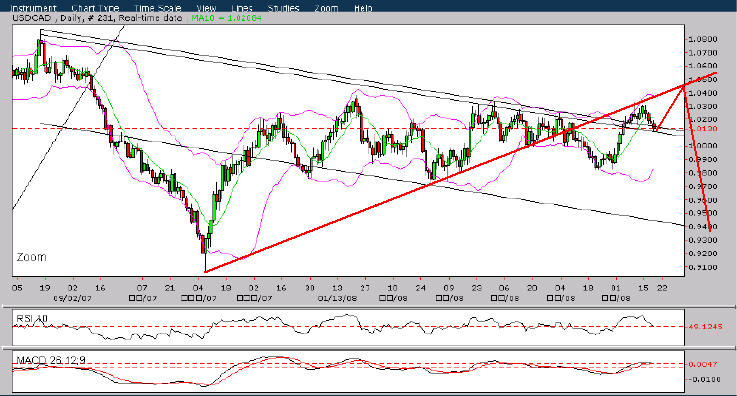
Task: Open the View menu
Action: (206, 8)
